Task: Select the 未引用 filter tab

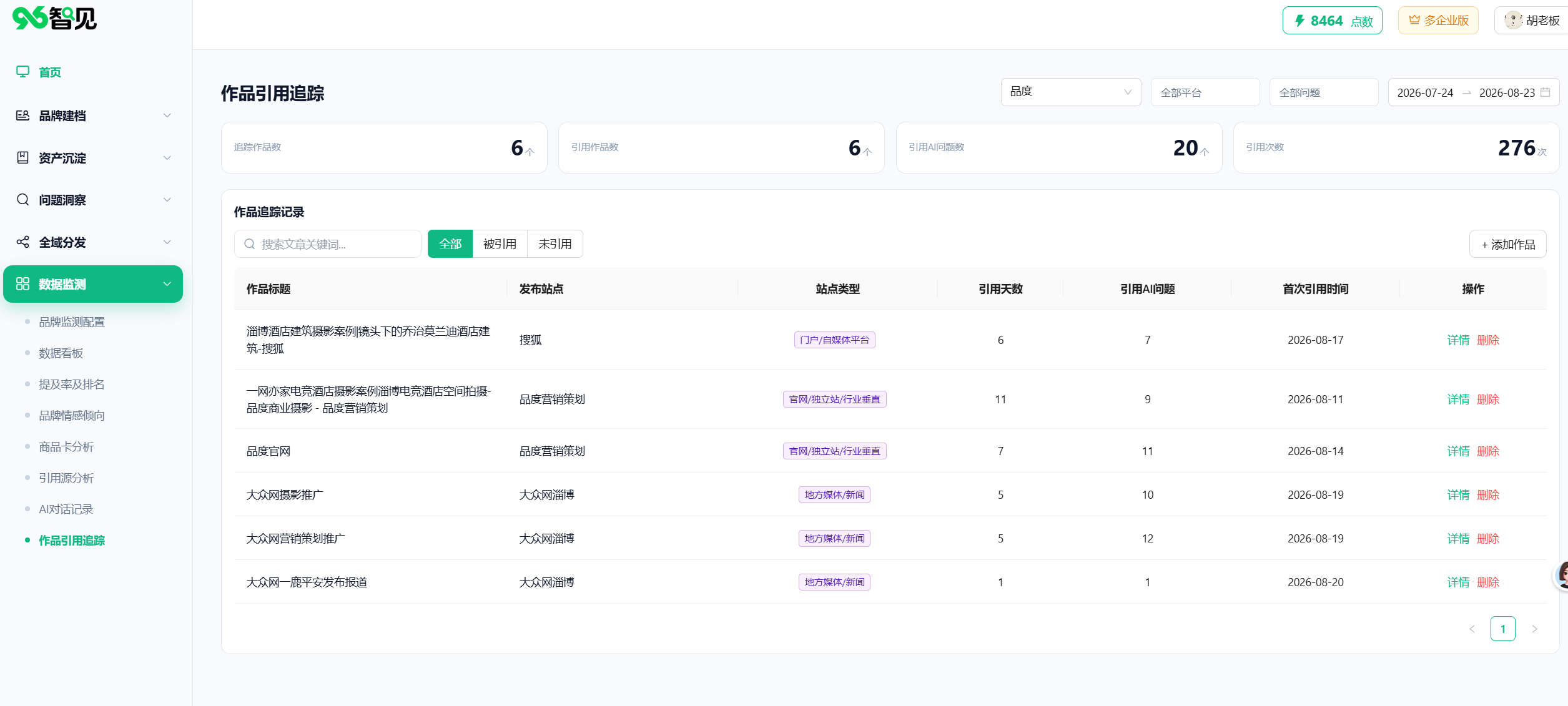Action: (555, 244)
